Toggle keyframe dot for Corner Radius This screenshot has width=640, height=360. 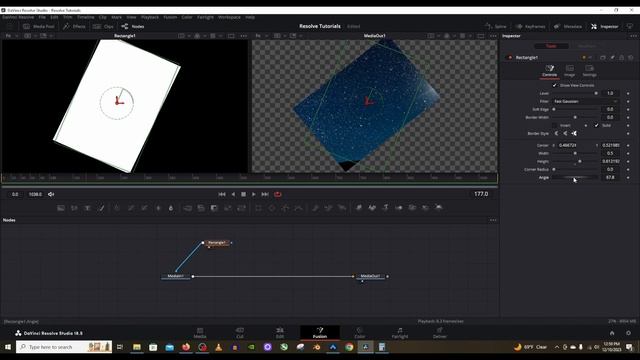(628, 169)
